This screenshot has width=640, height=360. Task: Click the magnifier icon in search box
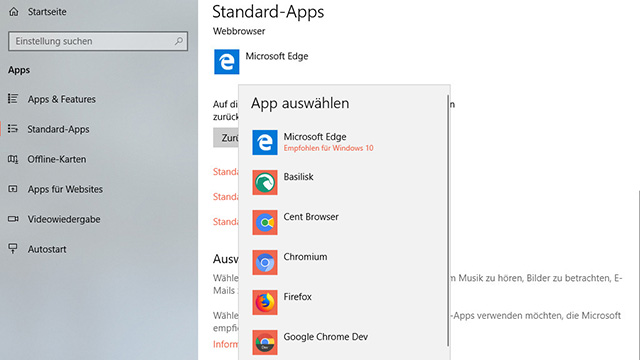pos(179,41)
